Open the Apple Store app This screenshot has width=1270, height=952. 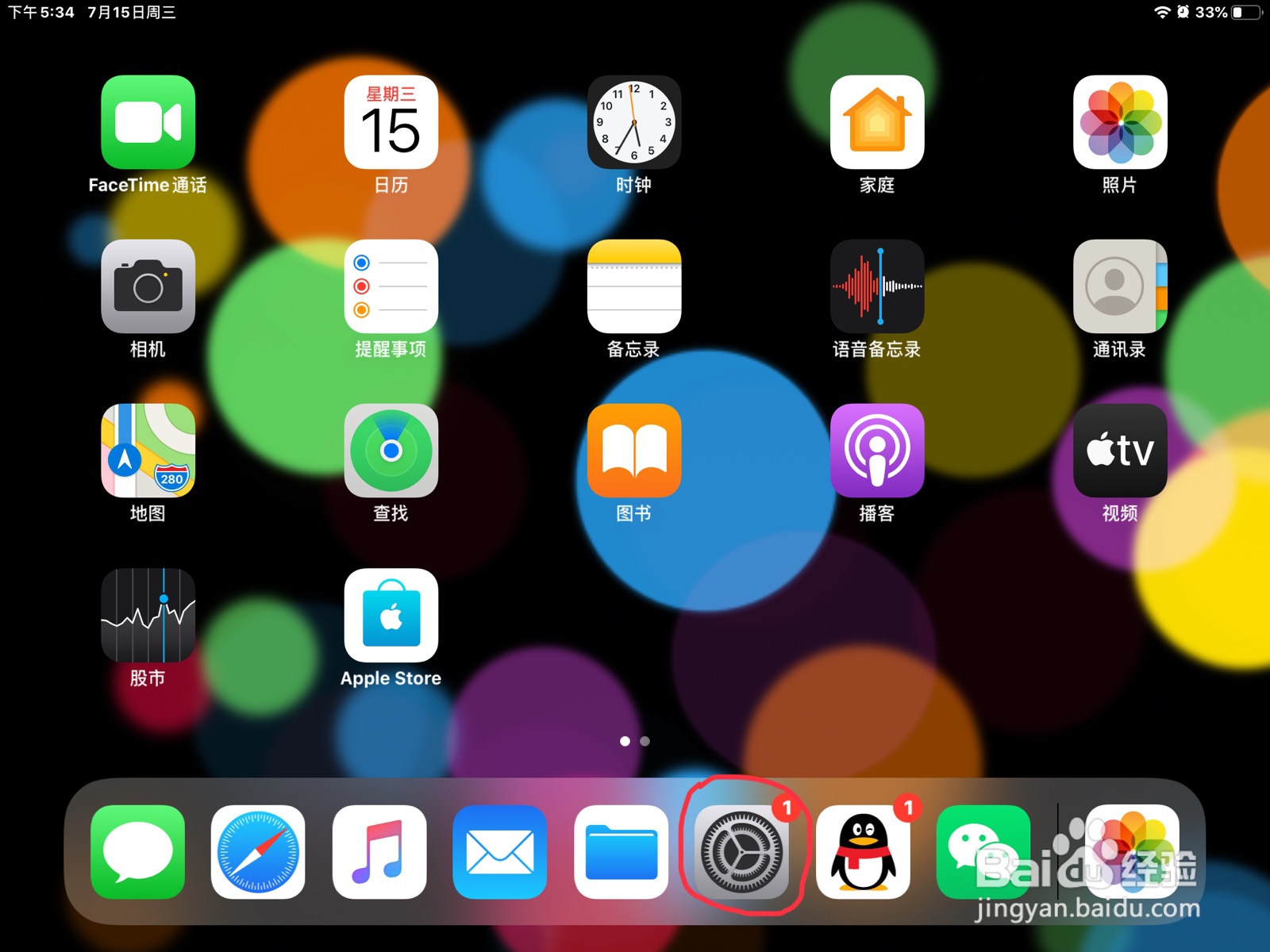[x=391, y=615]
